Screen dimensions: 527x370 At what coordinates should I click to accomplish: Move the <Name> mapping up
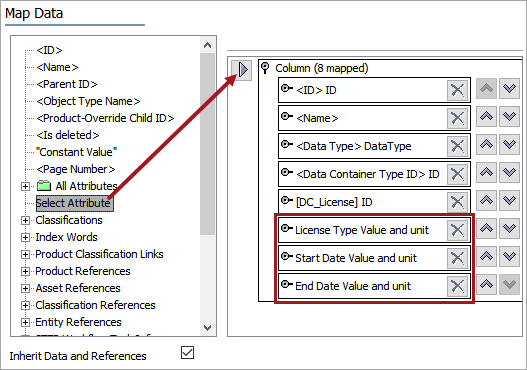click(x=486, y=117)
